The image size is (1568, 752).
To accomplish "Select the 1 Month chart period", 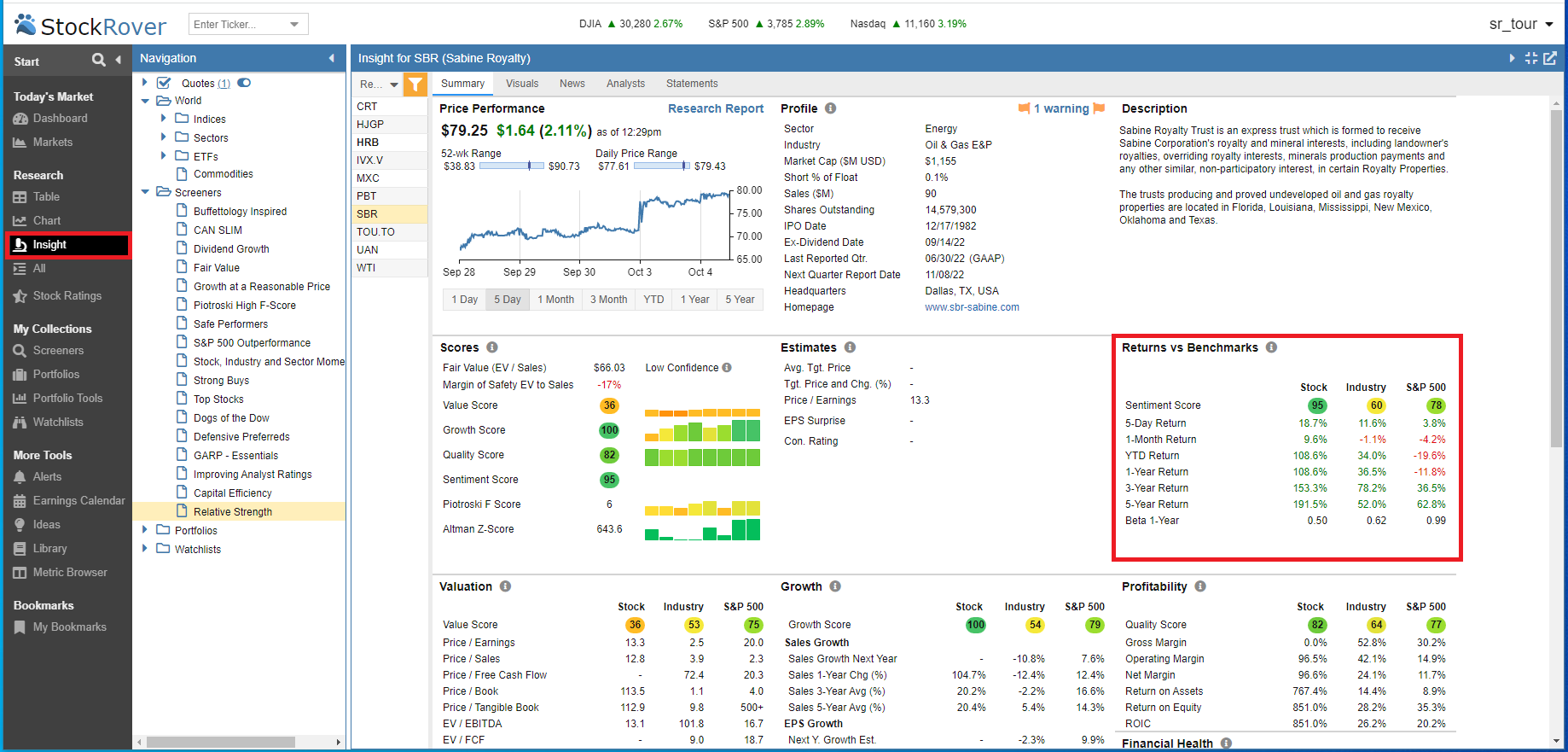I will [x=555, y=300].
